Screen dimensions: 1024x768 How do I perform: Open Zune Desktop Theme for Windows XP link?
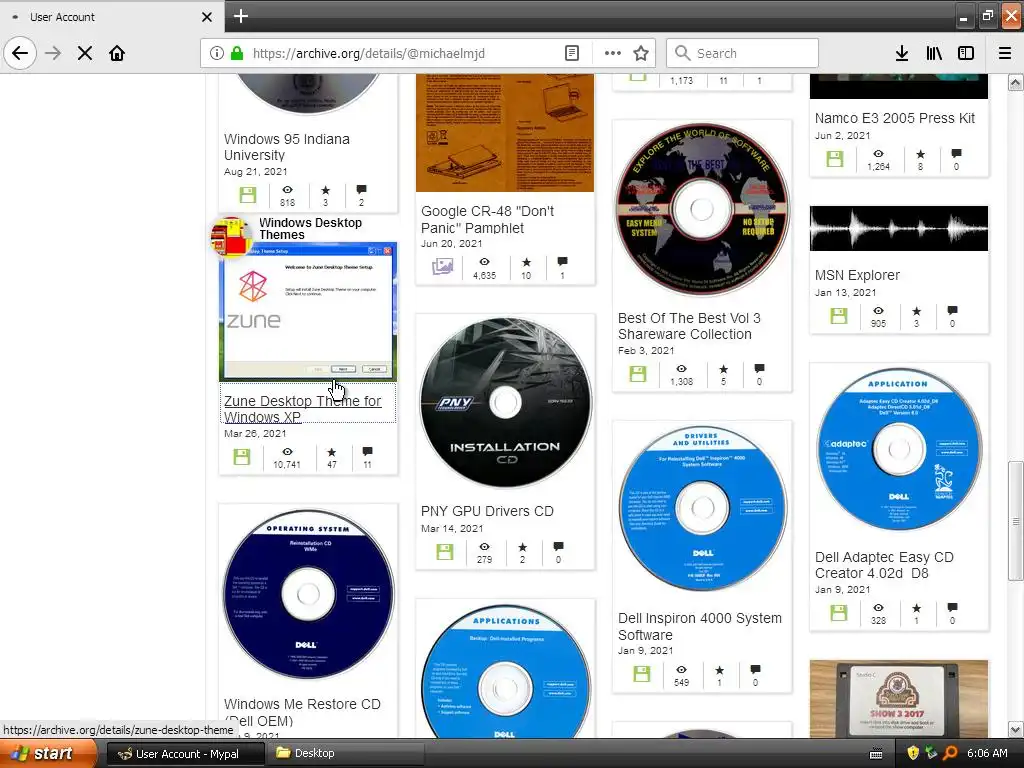302,409
